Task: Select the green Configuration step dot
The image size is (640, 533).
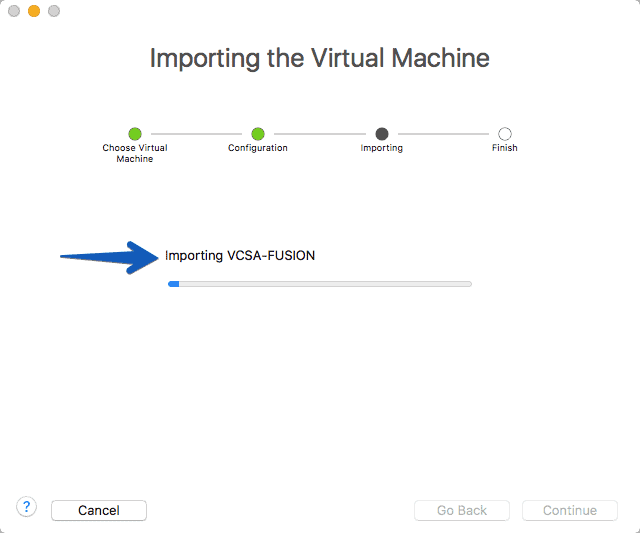Action: (258, 134)
